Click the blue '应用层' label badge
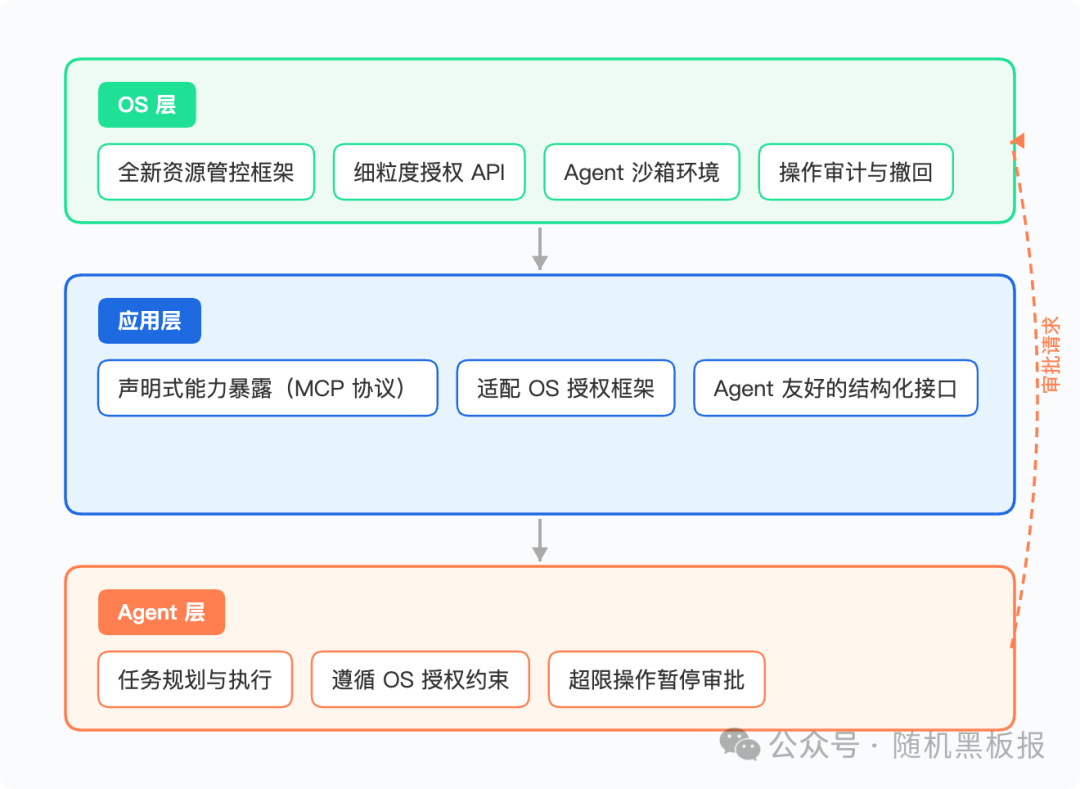Image resolution: width=1080 pixels, height=789 pixels. (x=149, y=320)
